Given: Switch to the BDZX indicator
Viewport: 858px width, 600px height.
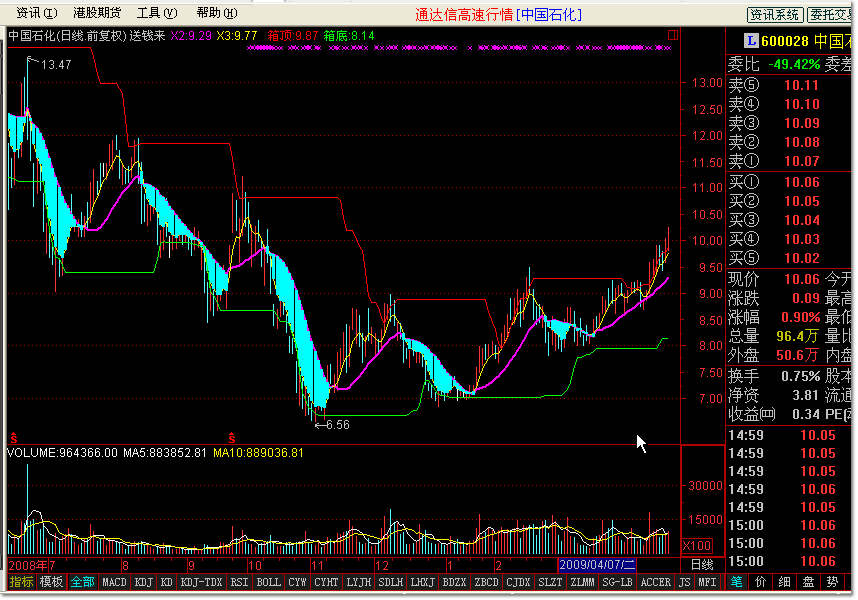Looking at the screenshot, I should 454,582.
